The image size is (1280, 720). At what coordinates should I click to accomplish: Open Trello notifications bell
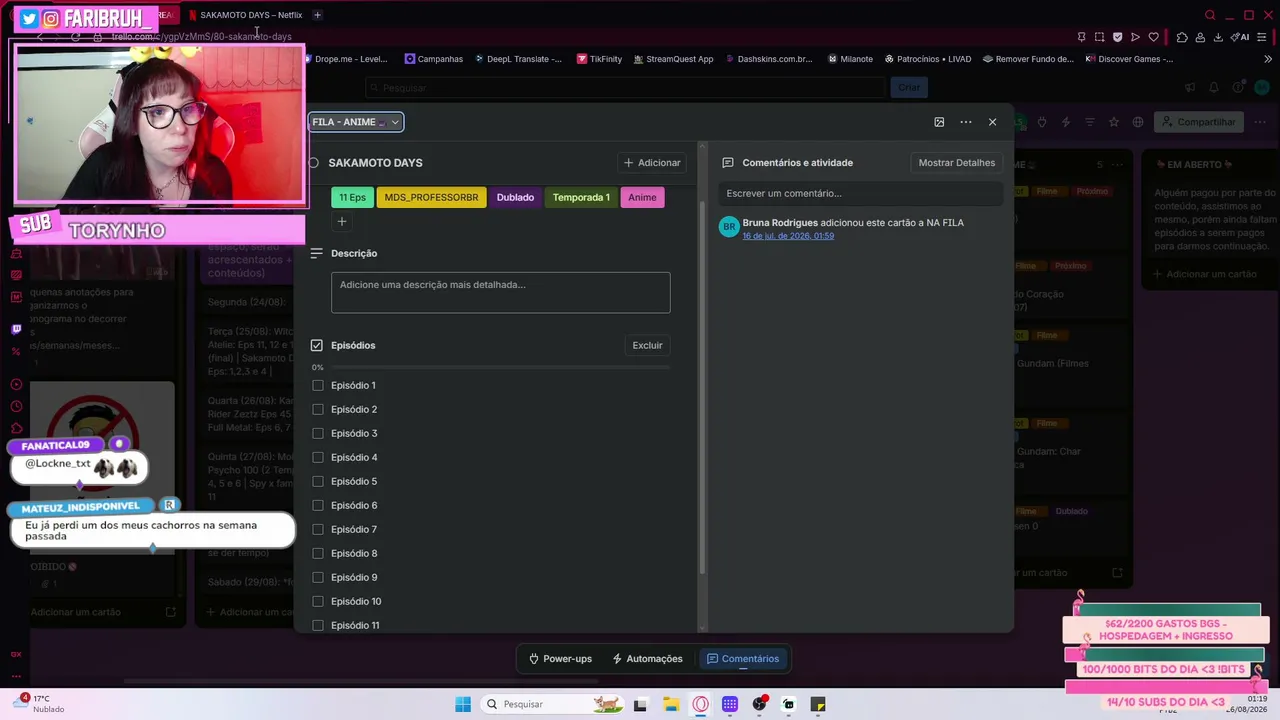point(1214,88)
